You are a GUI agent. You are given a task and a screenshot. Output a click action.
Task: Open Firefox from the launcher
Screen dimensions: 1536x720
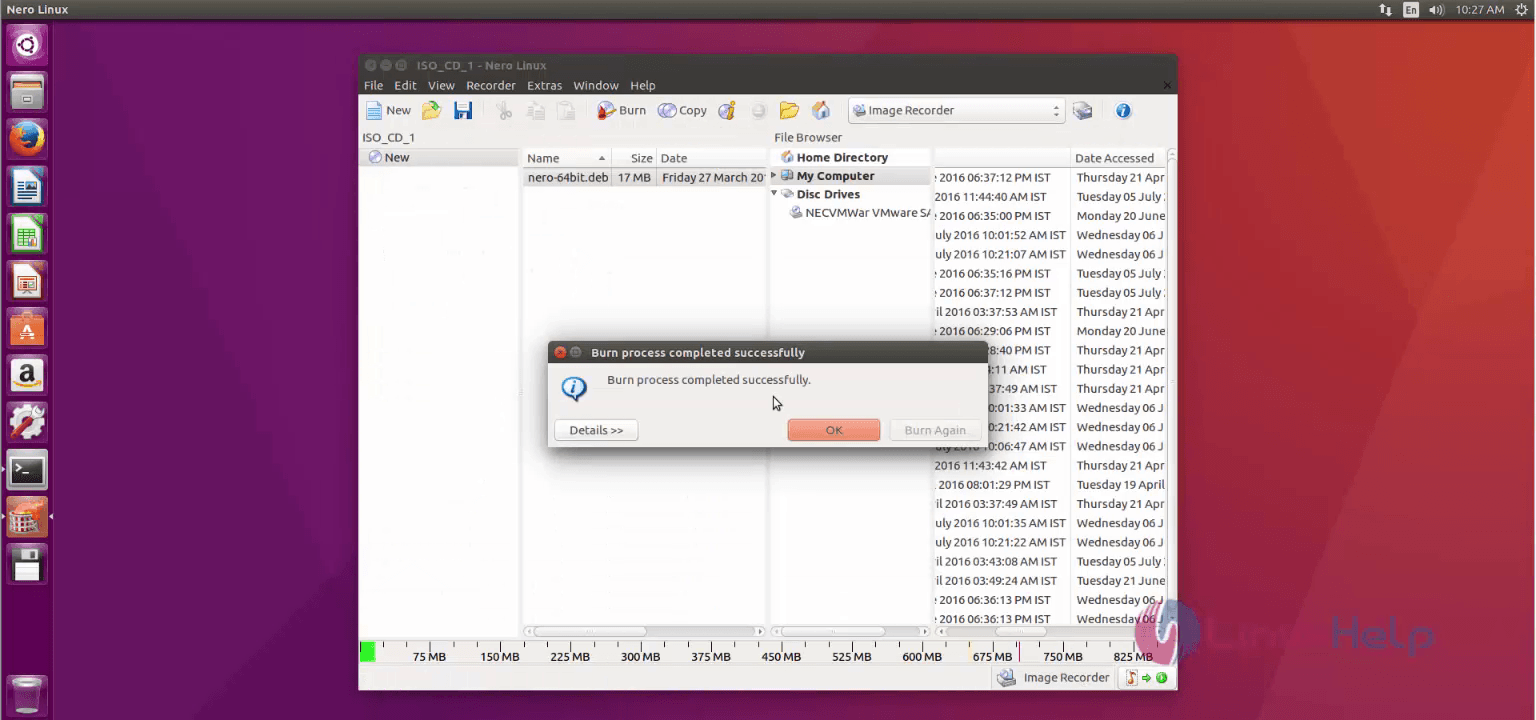tap(27, 139)
